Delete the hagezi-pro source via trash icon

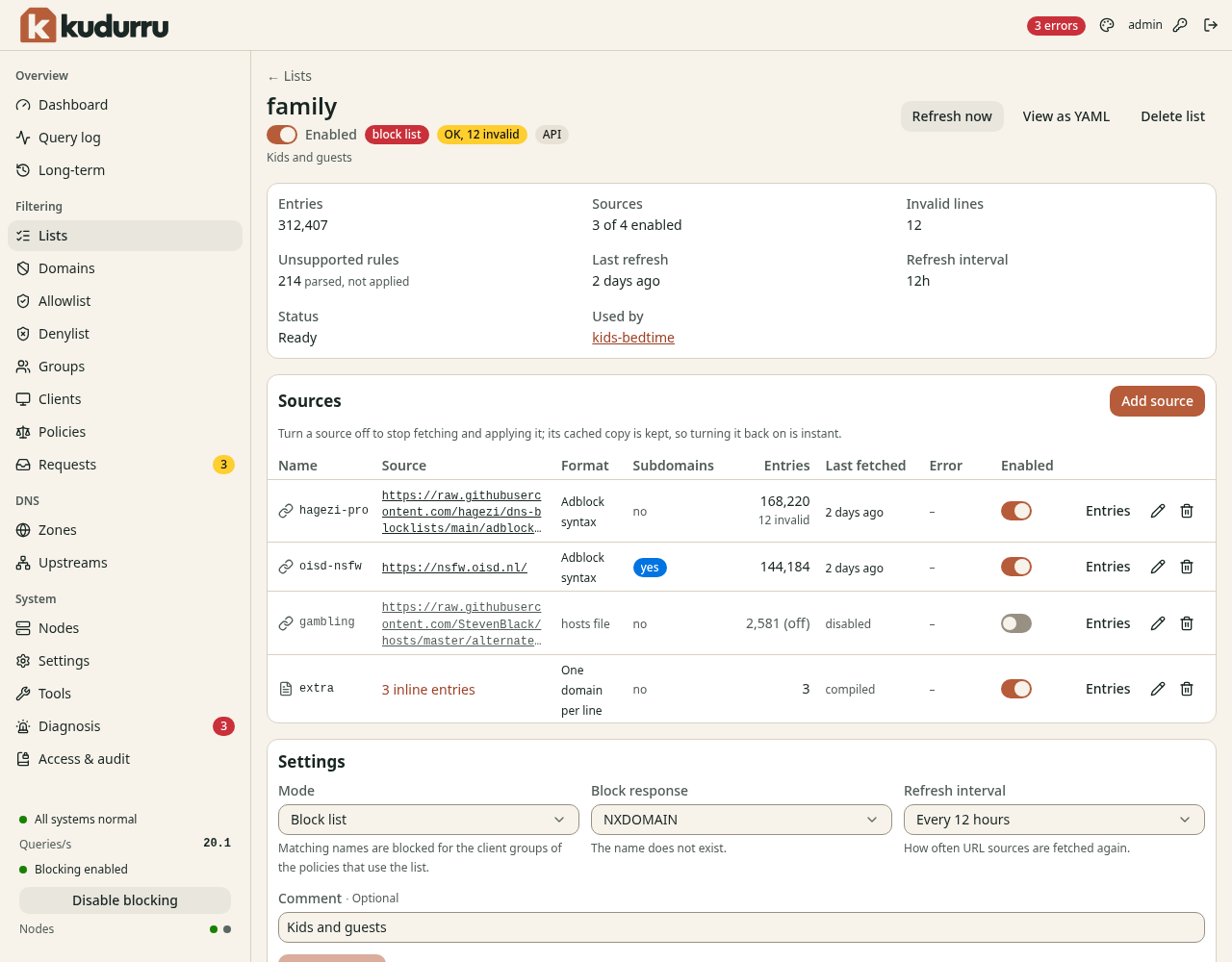[1187, 511]
